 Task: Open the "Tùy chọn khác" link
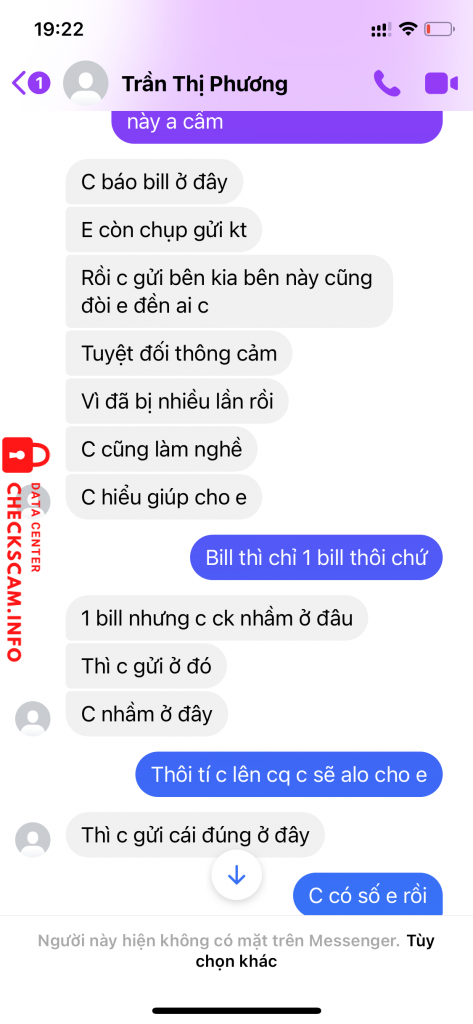[315, 952]
